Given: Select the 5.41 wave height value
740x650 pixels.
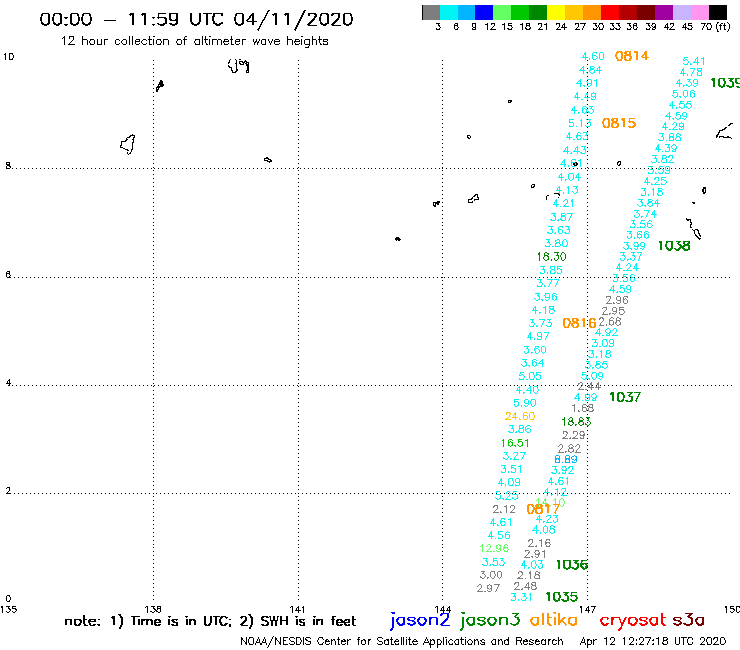Looking at the screenshot, I should (694, 61).
